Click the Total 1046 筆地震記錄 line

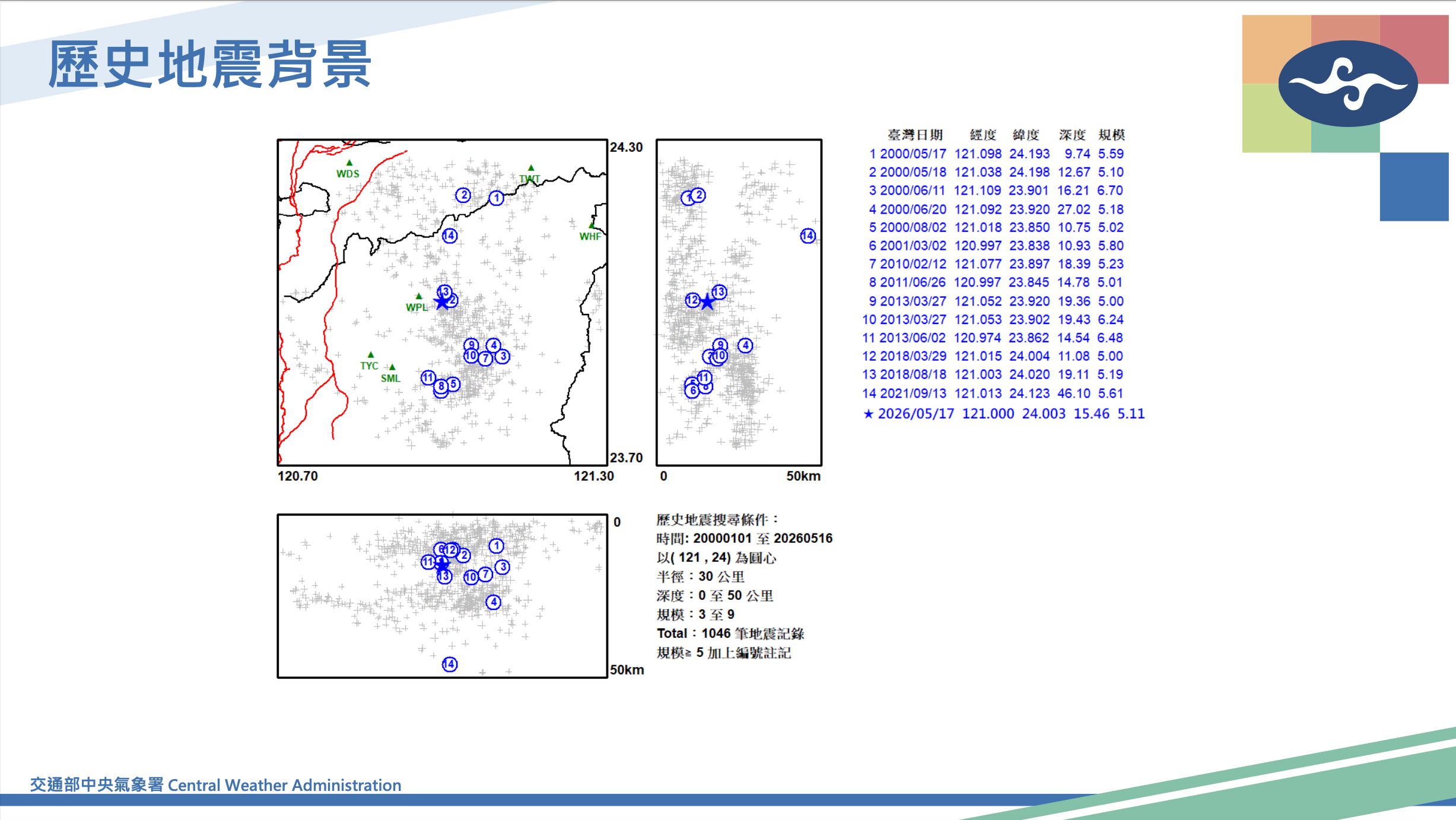pyautogui.click(x=730, y=634)
